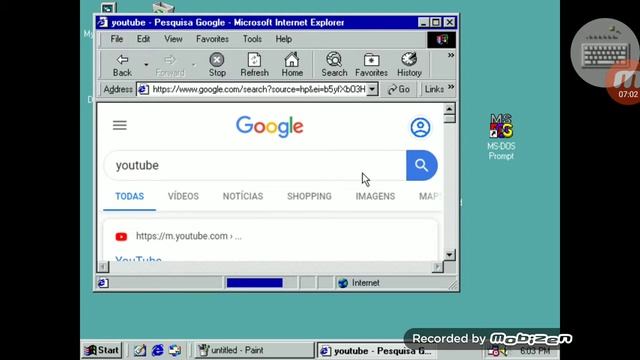640x360 pixels.
Task: Click the vertical scrollbar up arrow
Action: pyautogui.click(x=449, y=109)
